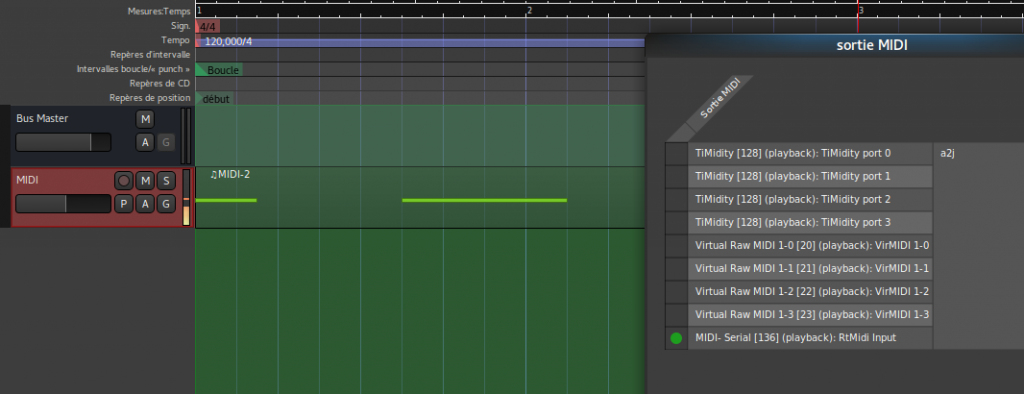Screen dimensions: 1024x394
Task: Click TiMidity port 0 row label
Action: coord(810,154)
